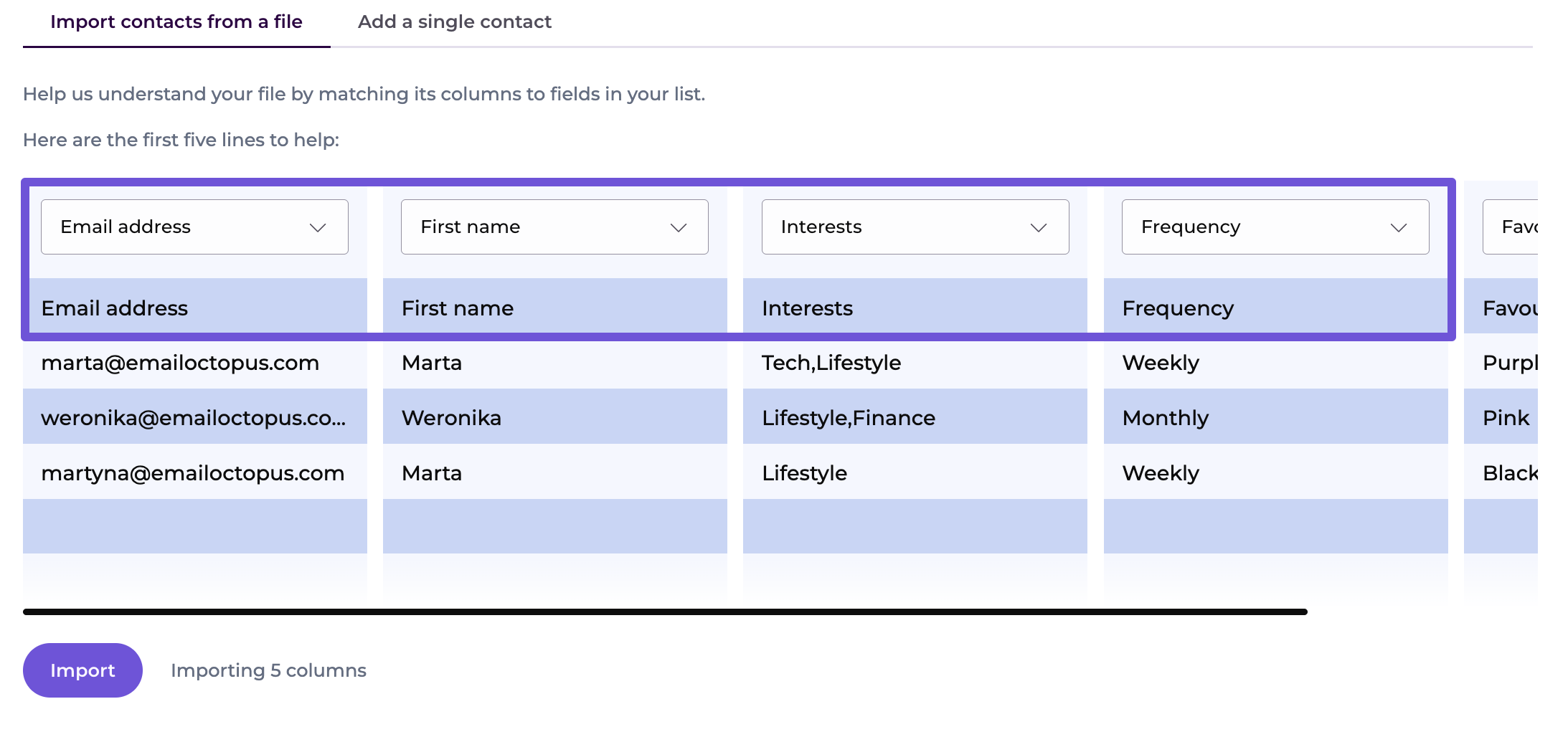Viewport: 1568px width, 737px height.
Task: Switch to Import contacts from a file tab
Action: pos(176,22)
